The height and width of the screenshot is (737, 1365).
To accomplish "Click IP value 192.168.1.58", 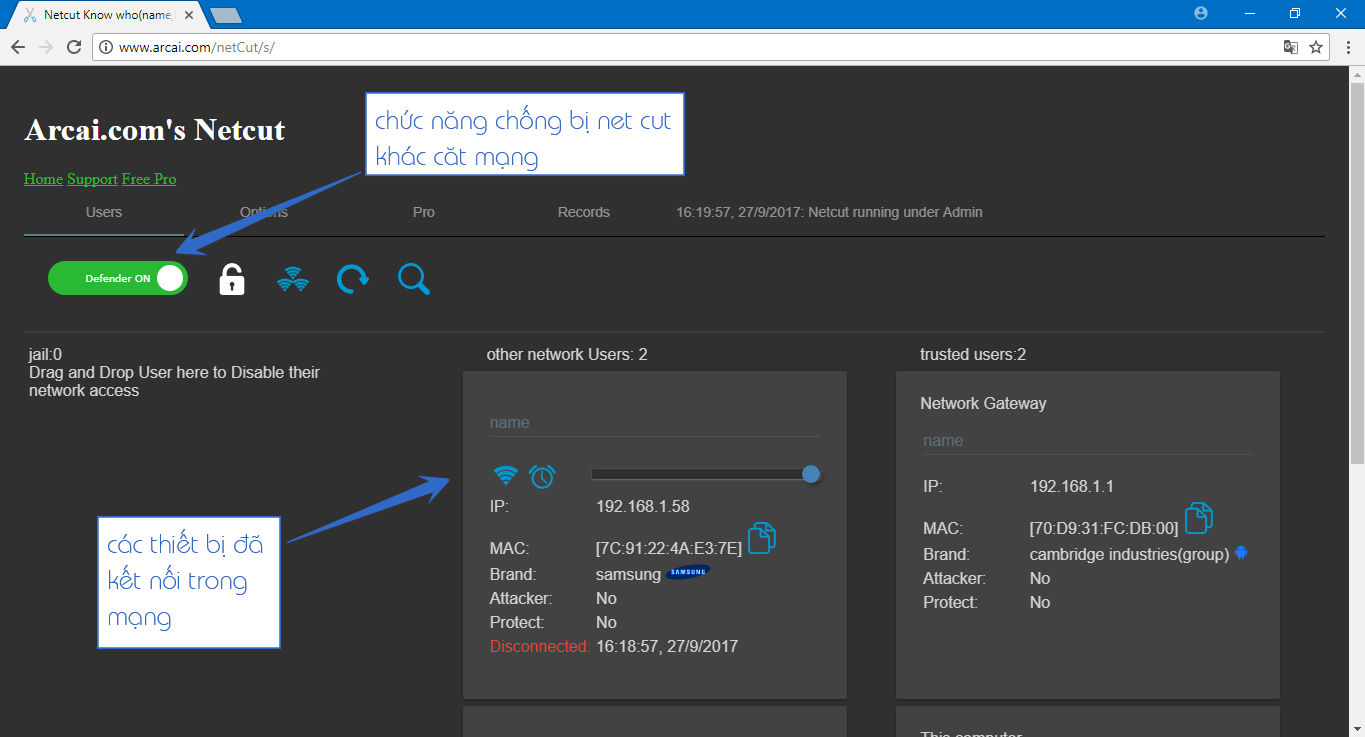I will coord(643,506).
